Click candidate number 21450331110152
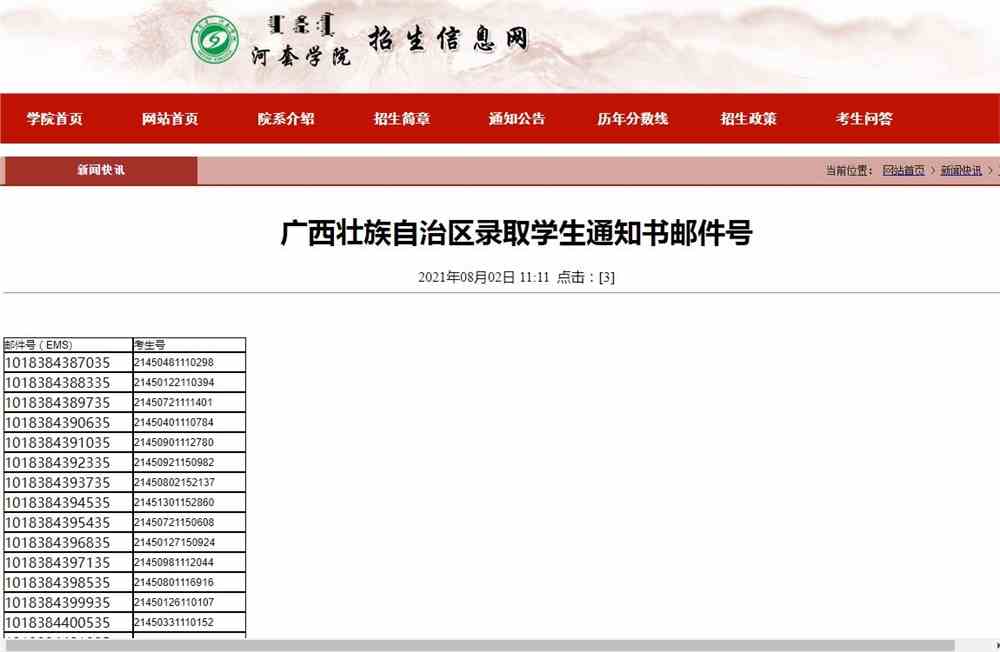This screenshot has height=652, width=1000. [x=174, y=622]
